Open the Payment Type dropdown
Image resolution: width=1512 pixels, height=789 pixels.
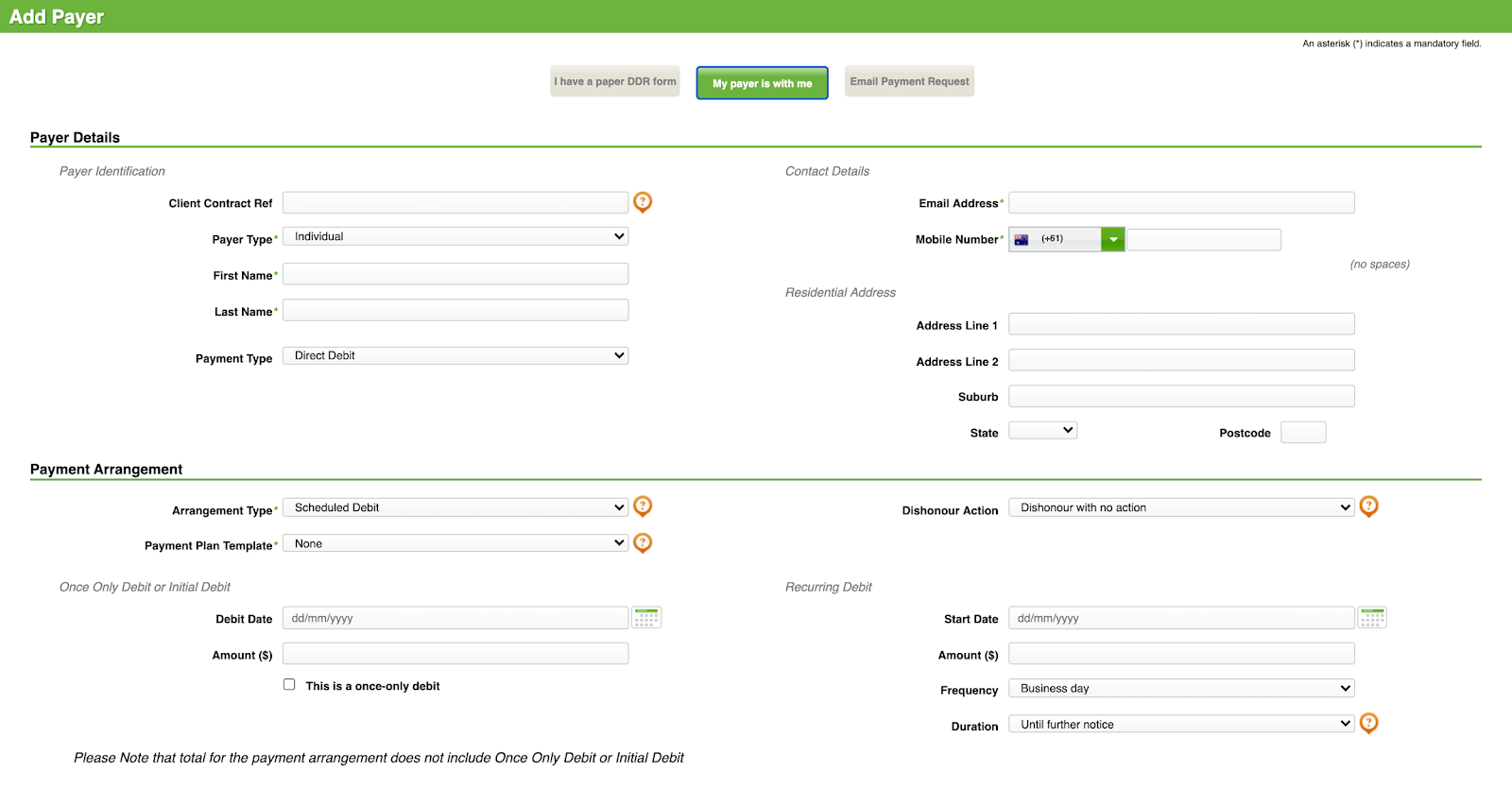(x=455, y=355)
